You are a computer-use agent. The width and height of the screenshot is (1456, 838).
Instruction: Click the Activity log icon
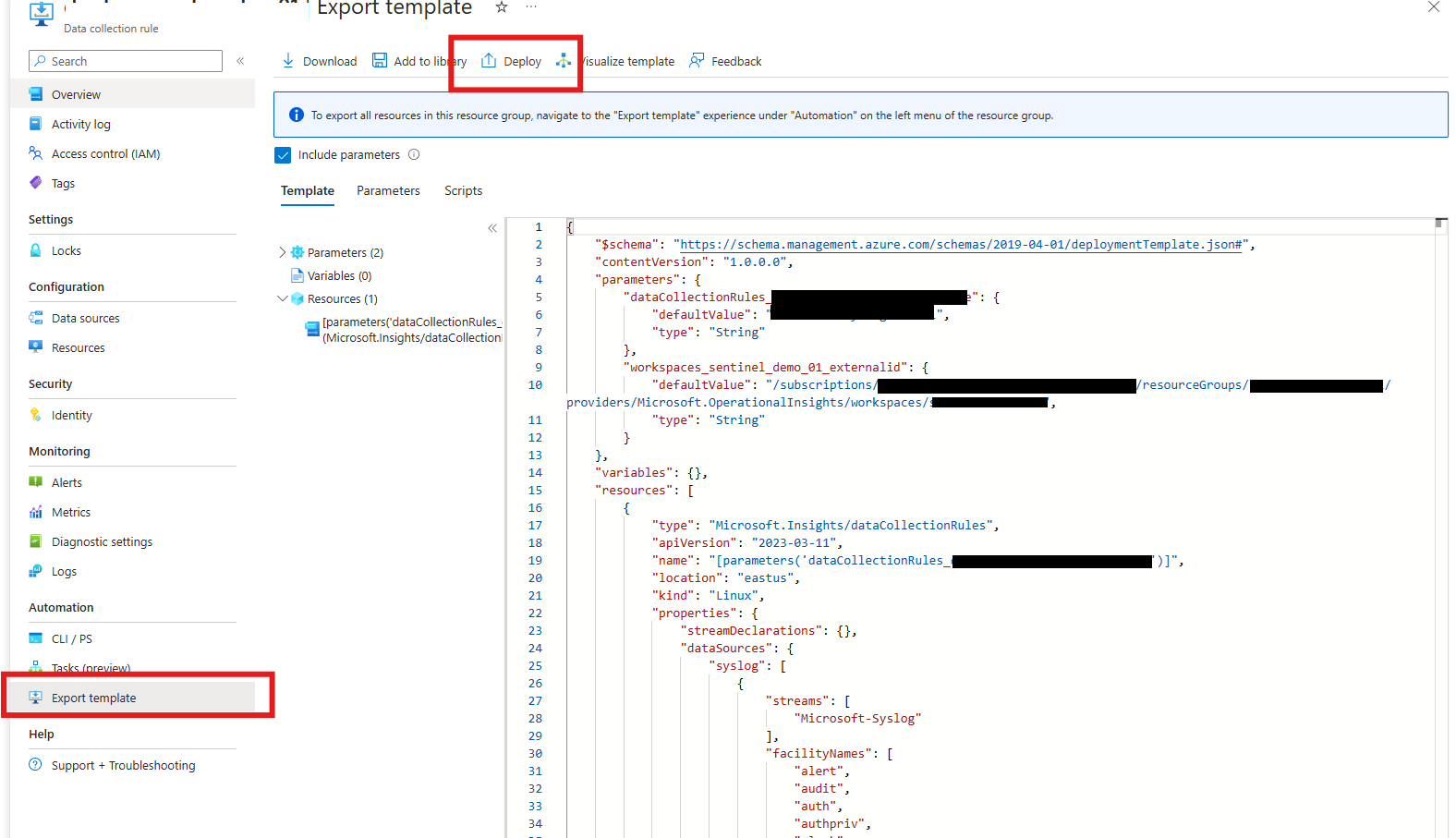coord(36,124)
